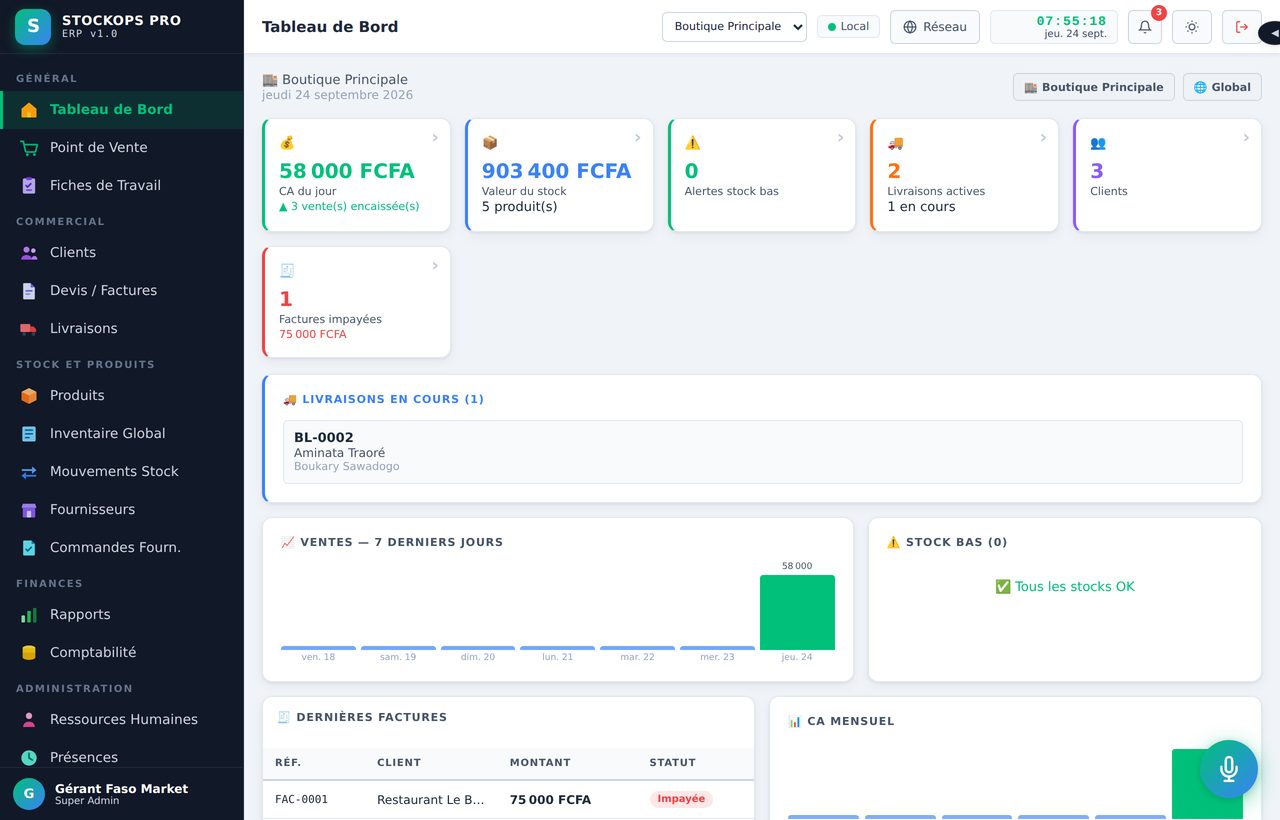
Task: Open Devis / Factures document icon
Action: (x=29, y=291)
